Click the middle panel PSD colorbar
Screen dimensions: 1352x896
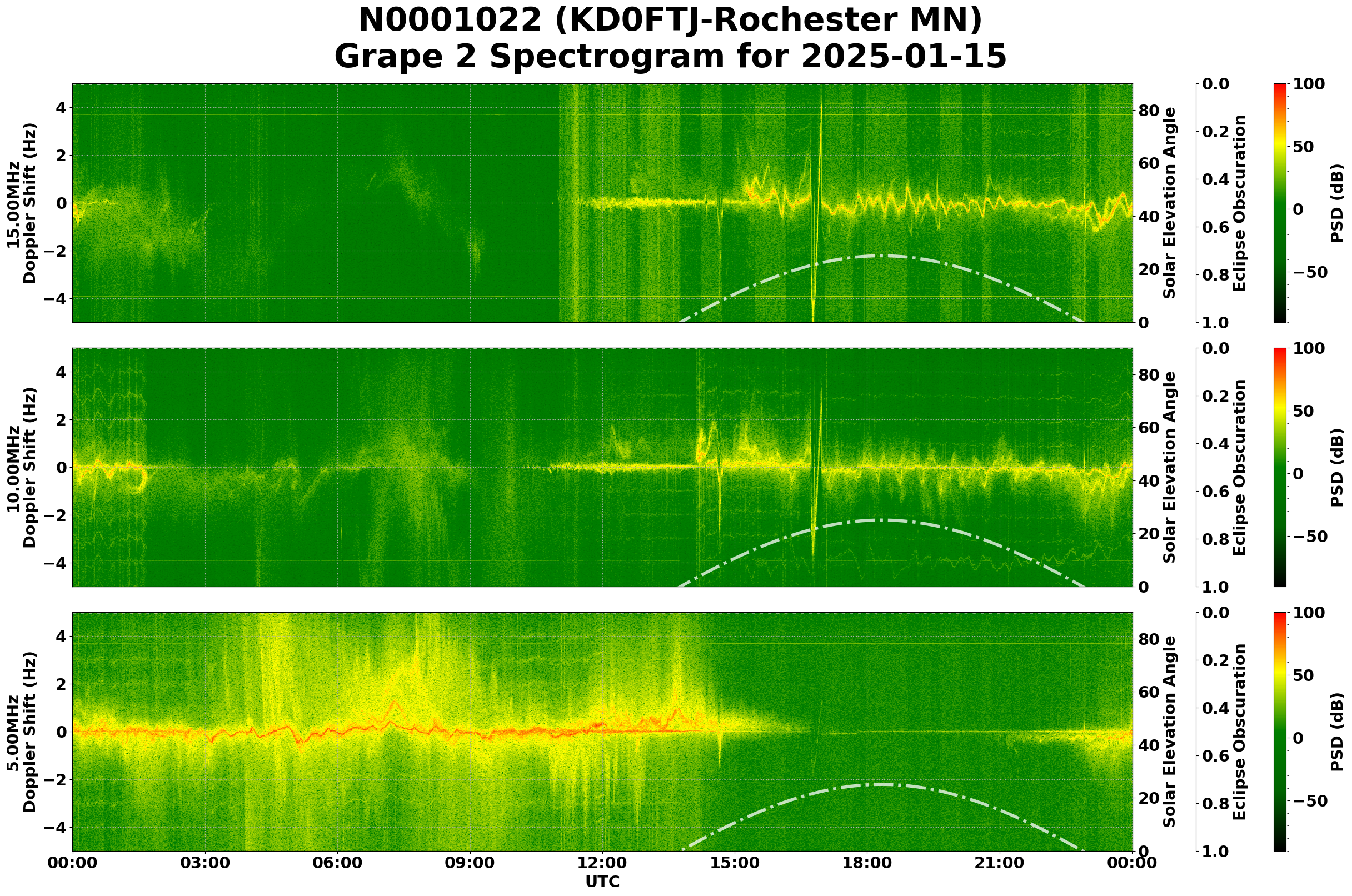(1280, 467)
